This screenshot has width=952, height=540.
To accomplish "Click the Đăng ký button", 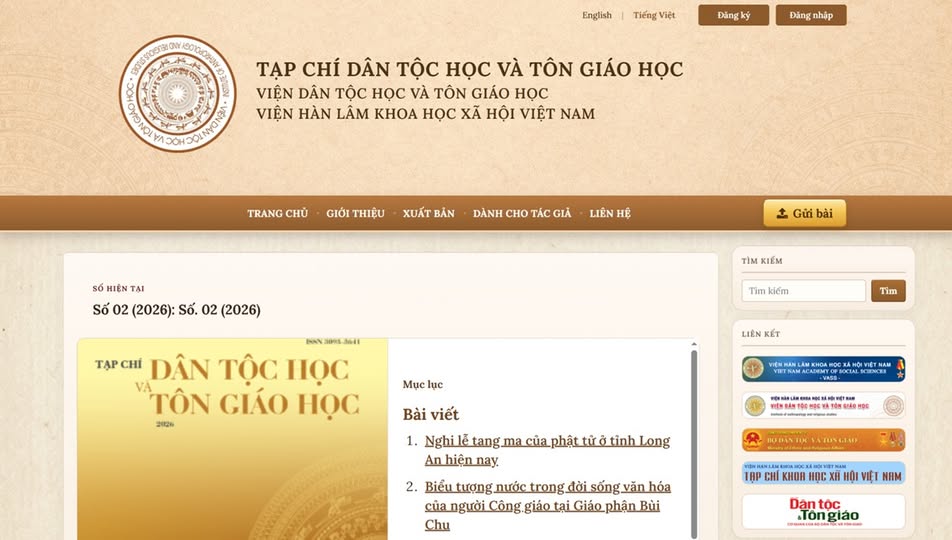I will [733, 15].
